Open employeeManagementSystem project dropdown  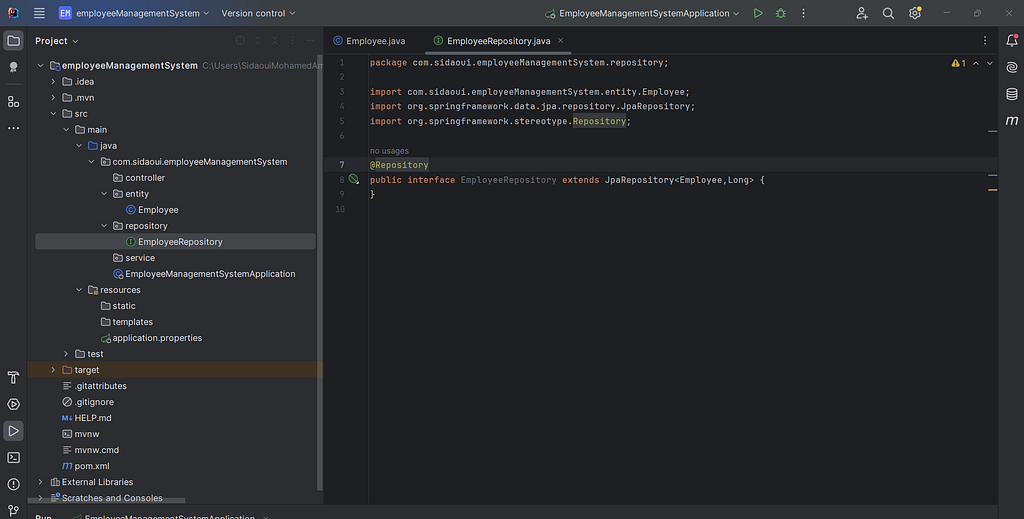134,13
